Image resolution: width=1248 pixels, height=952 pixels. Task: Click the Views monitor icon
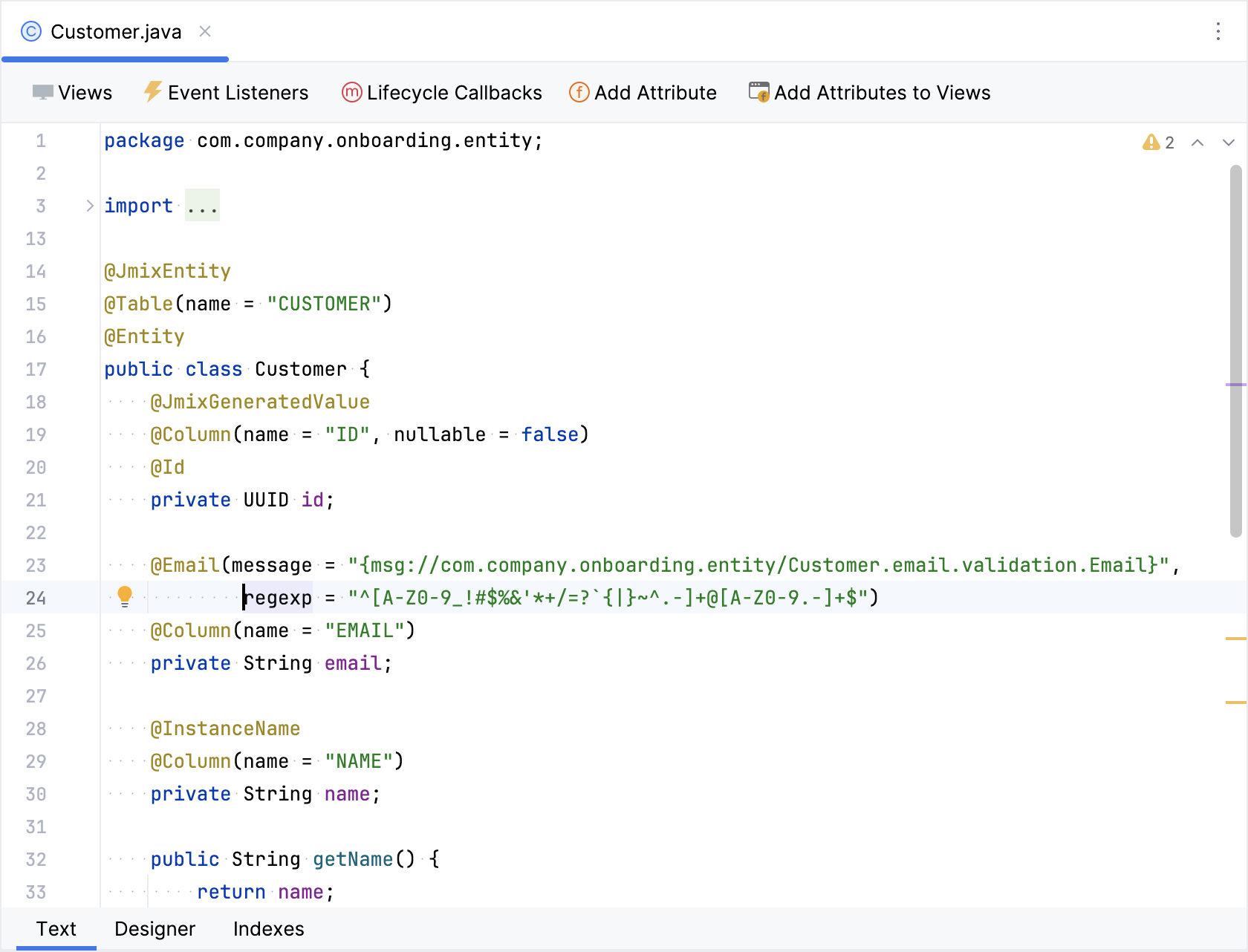42,92
